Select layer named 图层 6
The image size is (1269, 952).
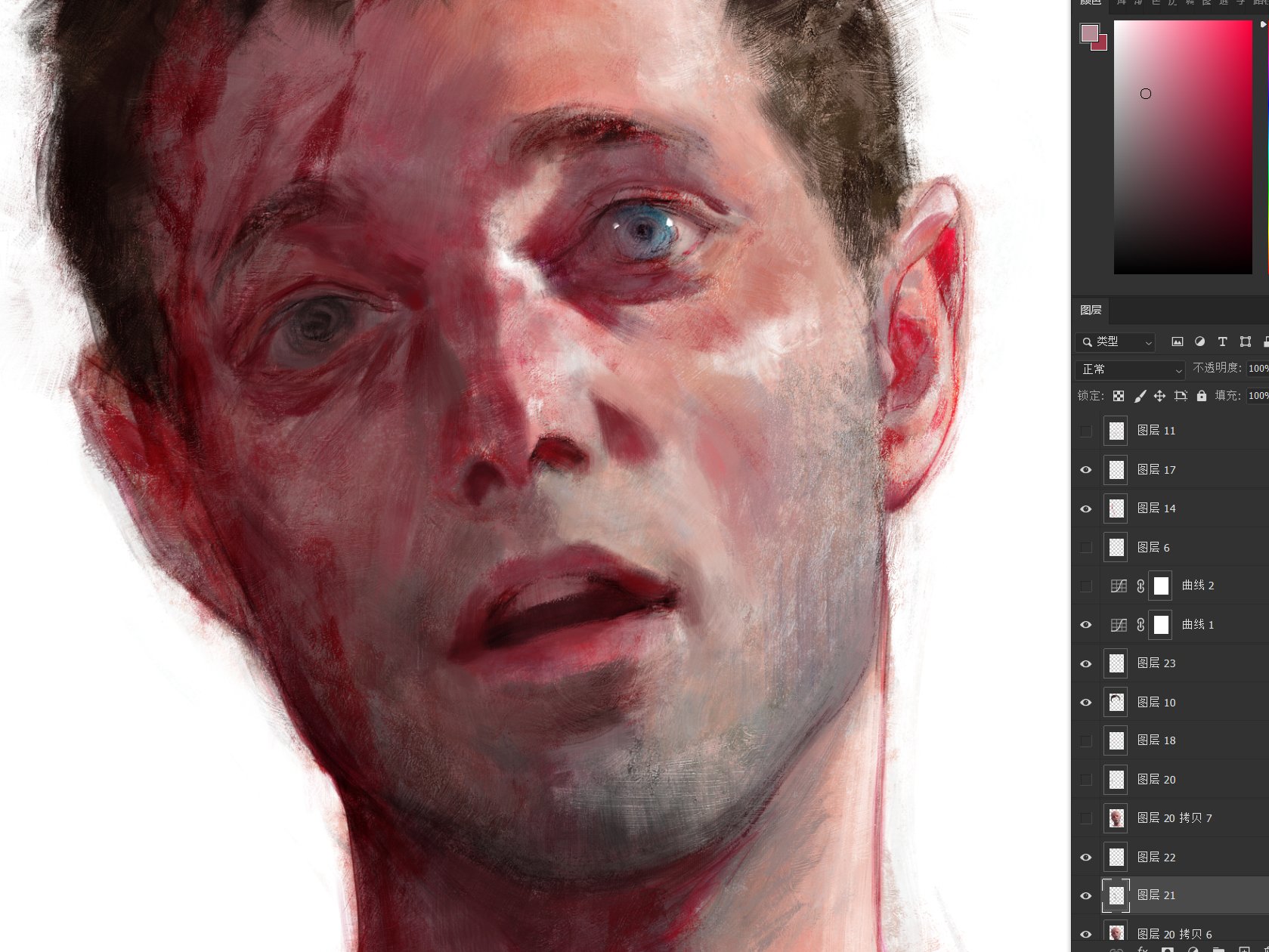click(x=1153, y=548)
